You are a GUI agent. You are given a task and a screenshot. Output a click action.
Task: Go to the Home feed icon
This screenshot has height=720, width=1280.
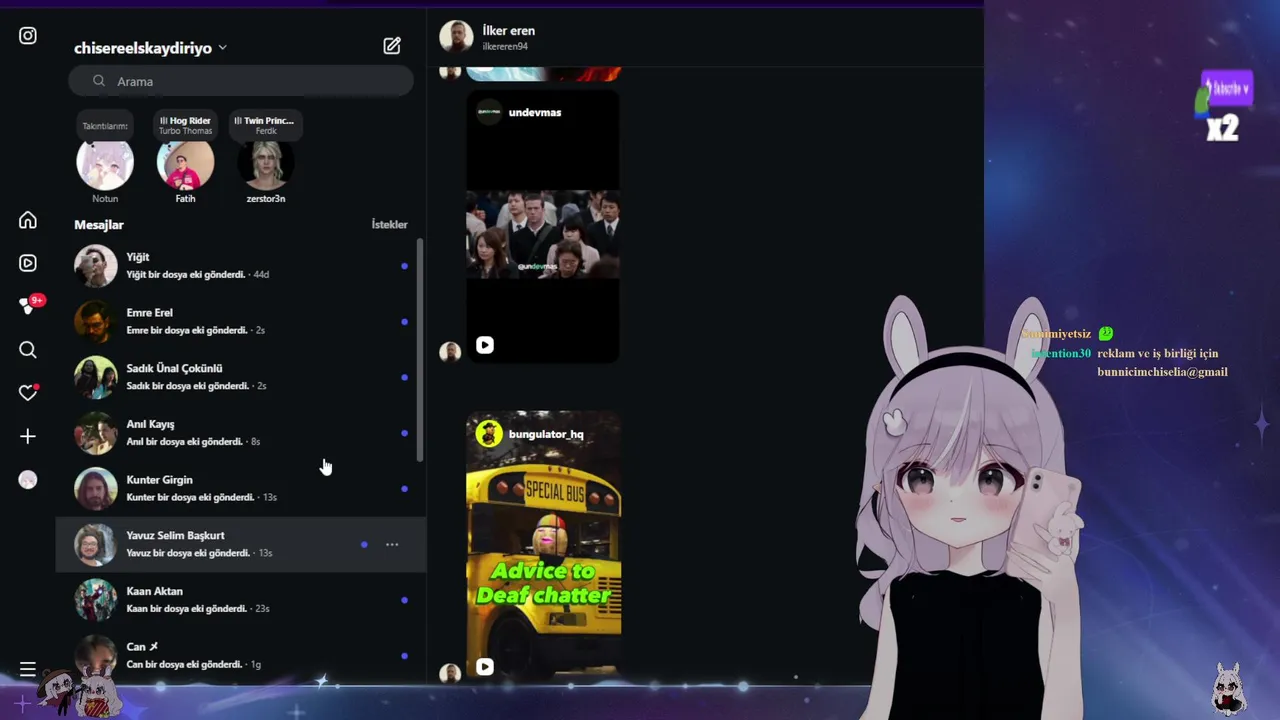pos(28,220)
